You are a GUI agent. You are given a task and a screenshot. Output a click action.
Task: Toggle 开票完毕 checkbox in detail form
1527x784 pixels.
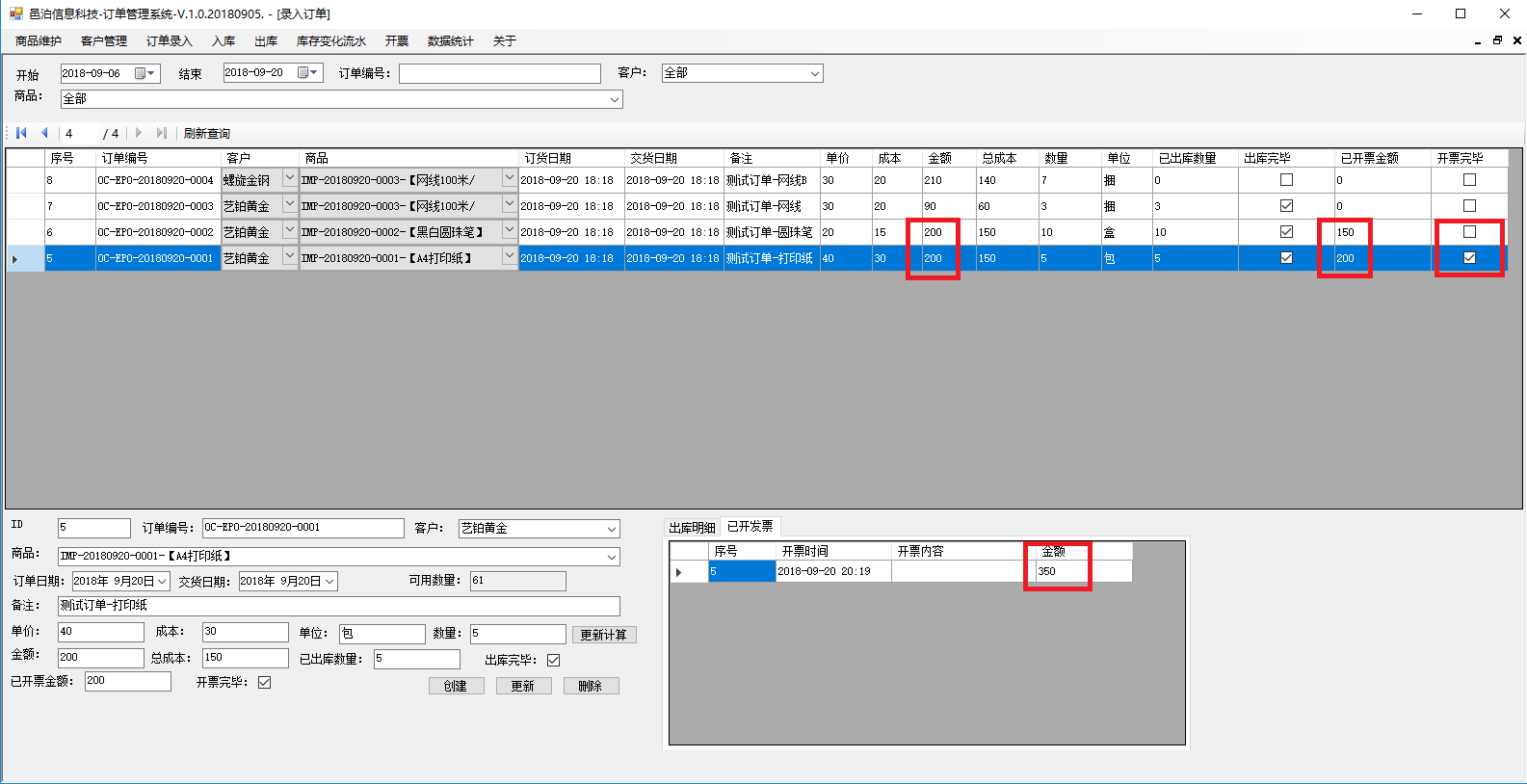pos(265,682)
